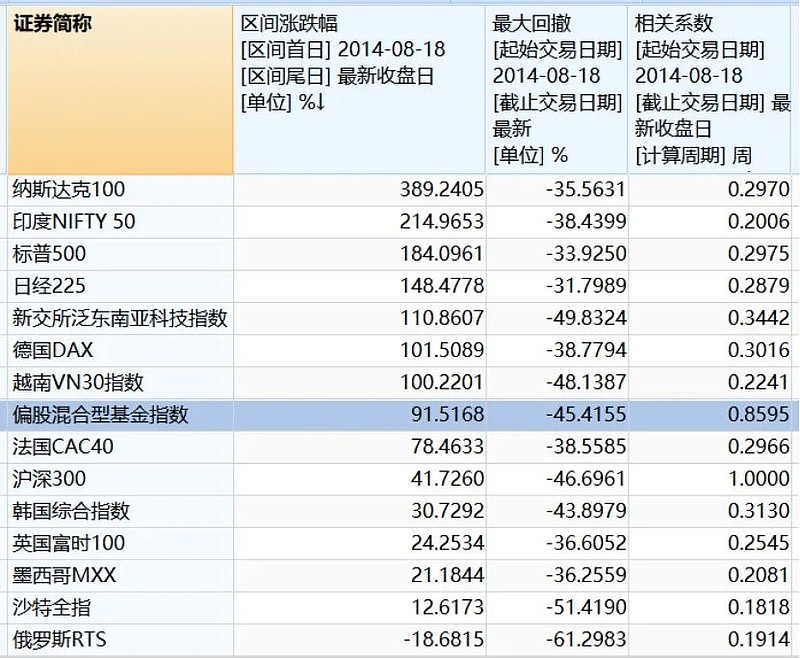The height and width of the screenshot is (659, 800).
Task: Click the drawdown value -38.4399
Action: (x=586, y=222)
